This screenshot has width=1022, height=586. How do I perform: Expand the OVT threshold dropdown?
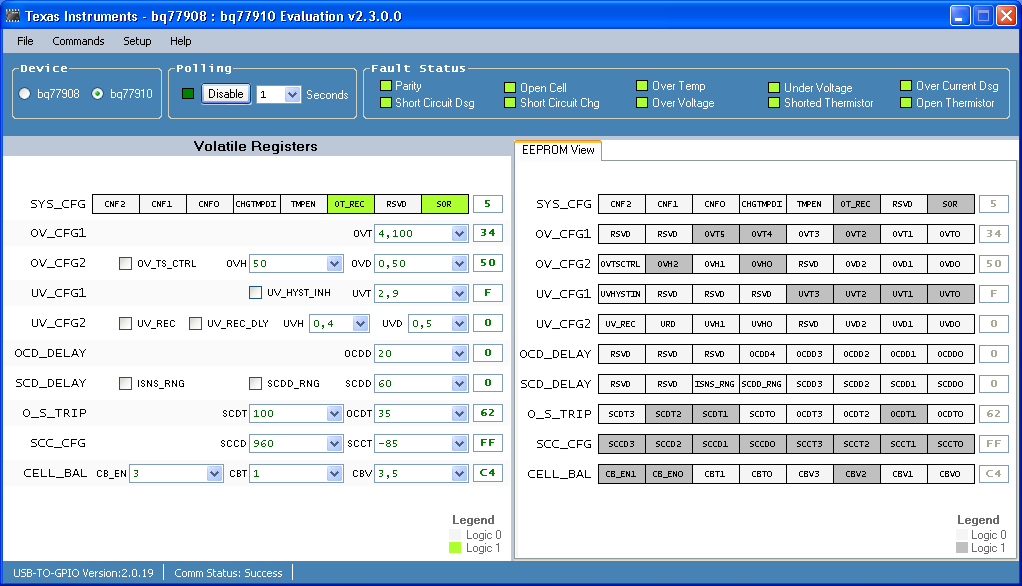pos(460,233)
